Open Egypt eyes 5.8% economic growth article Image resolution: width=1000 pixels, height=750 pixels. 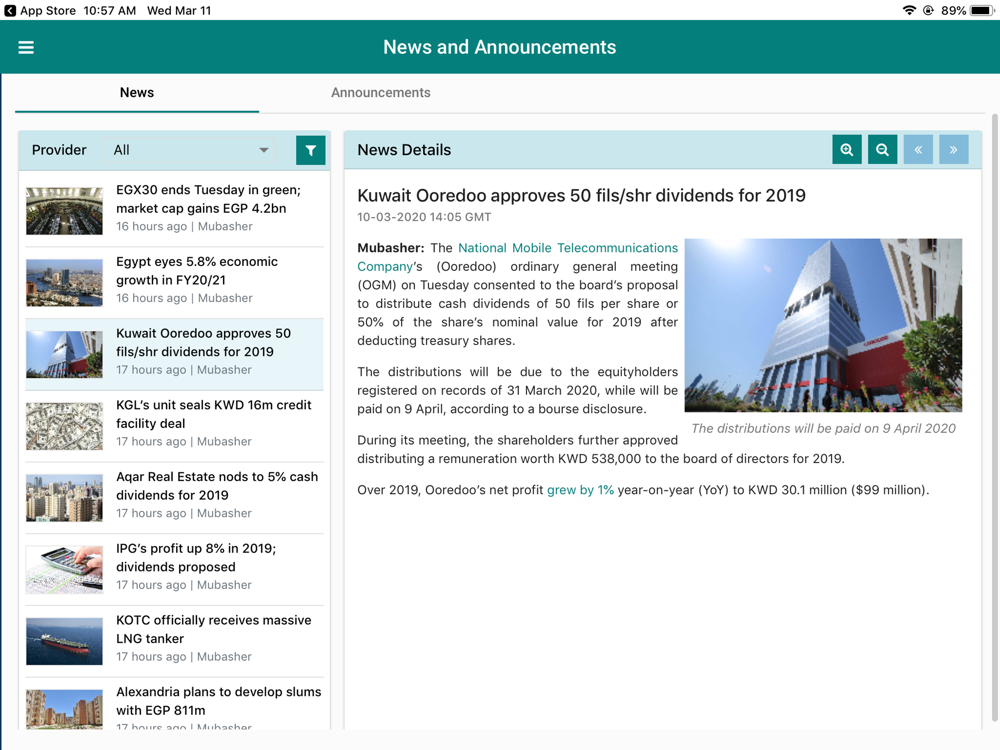tap(174, 283)
